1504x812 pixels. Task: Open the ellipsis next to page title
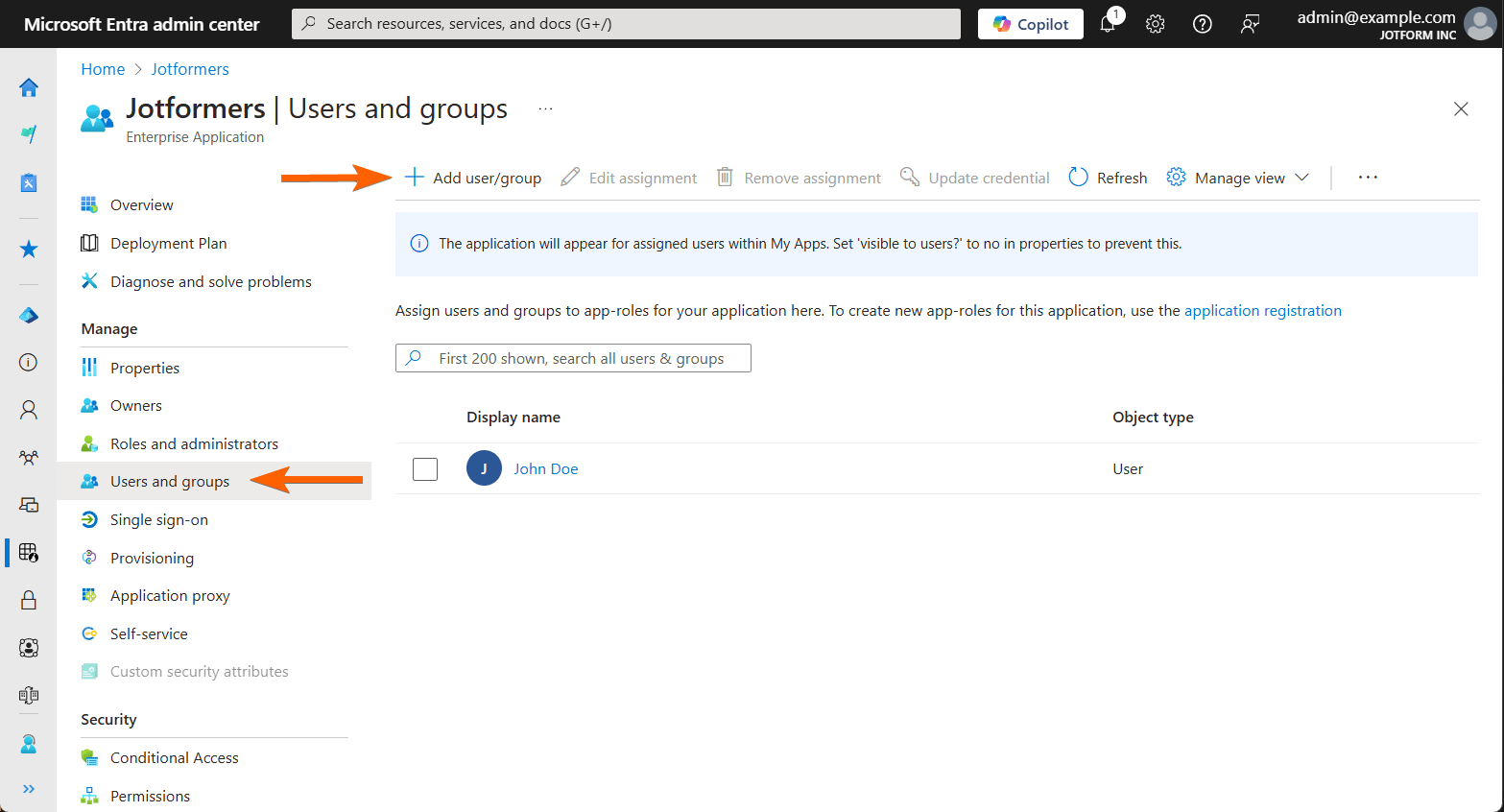pyautogui.click(x=545, y=108)
